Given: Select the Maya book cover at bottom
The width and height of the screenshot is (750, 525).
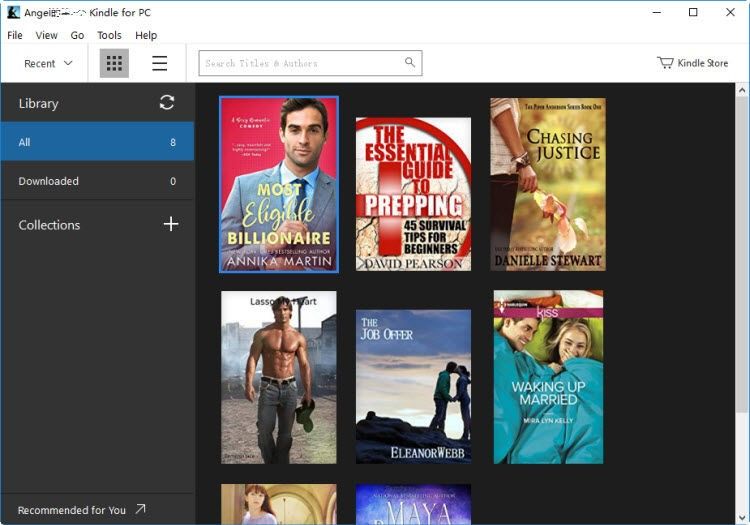Looking at the screenshot, I should [413, 504].
